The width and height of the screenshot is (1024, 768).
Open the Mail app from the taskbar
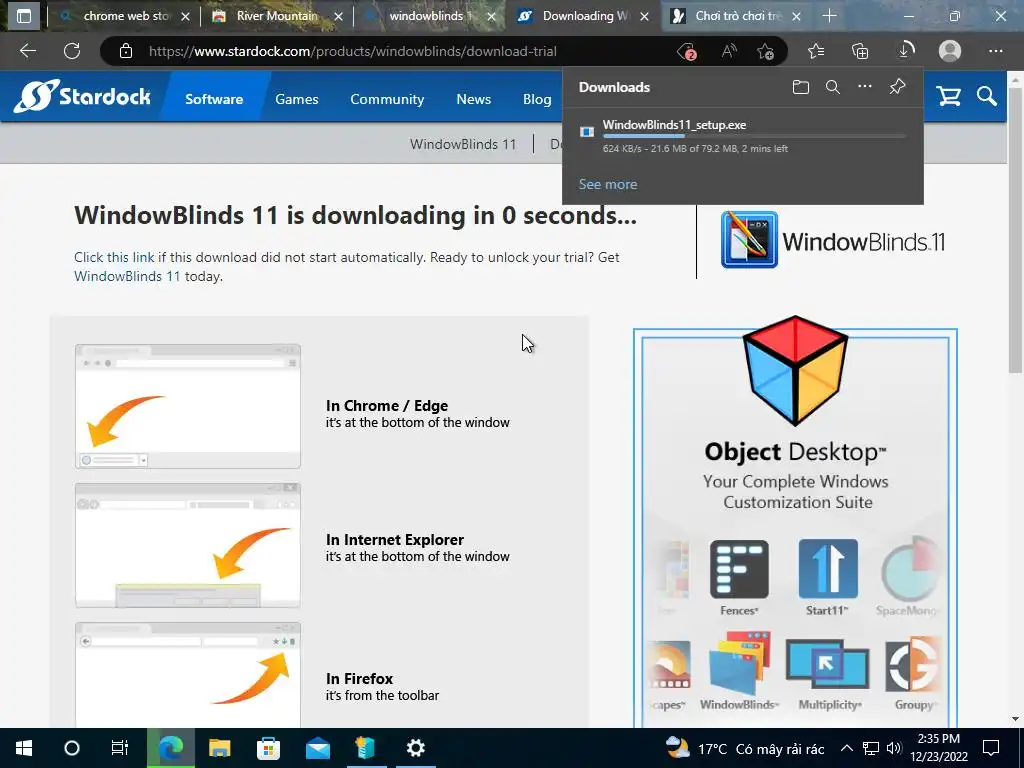point(317,748)
